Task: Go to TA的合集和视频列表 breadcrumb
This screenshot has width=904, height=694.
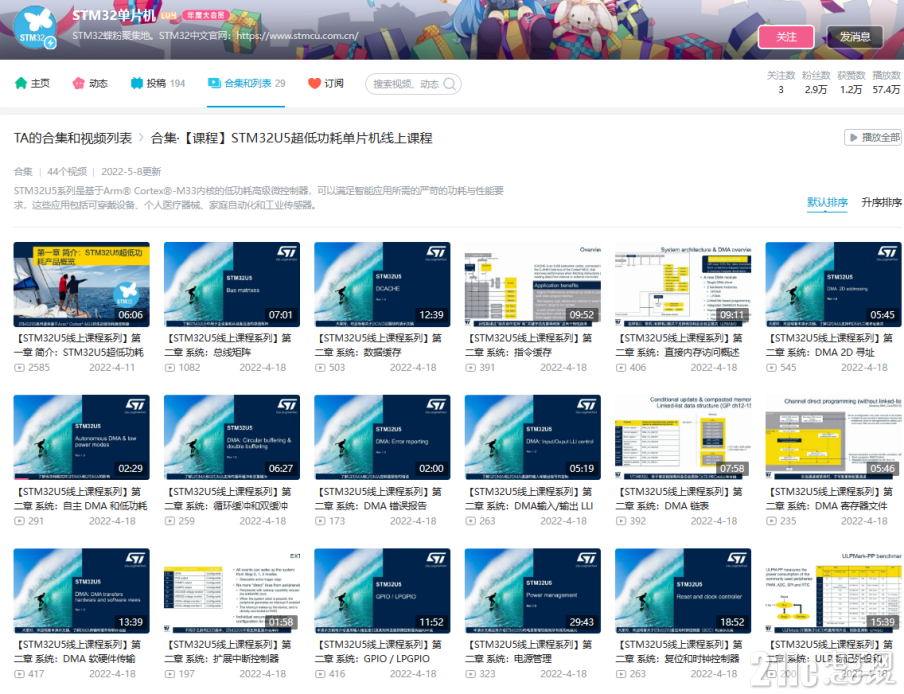Action: click(x=73, y=138)
